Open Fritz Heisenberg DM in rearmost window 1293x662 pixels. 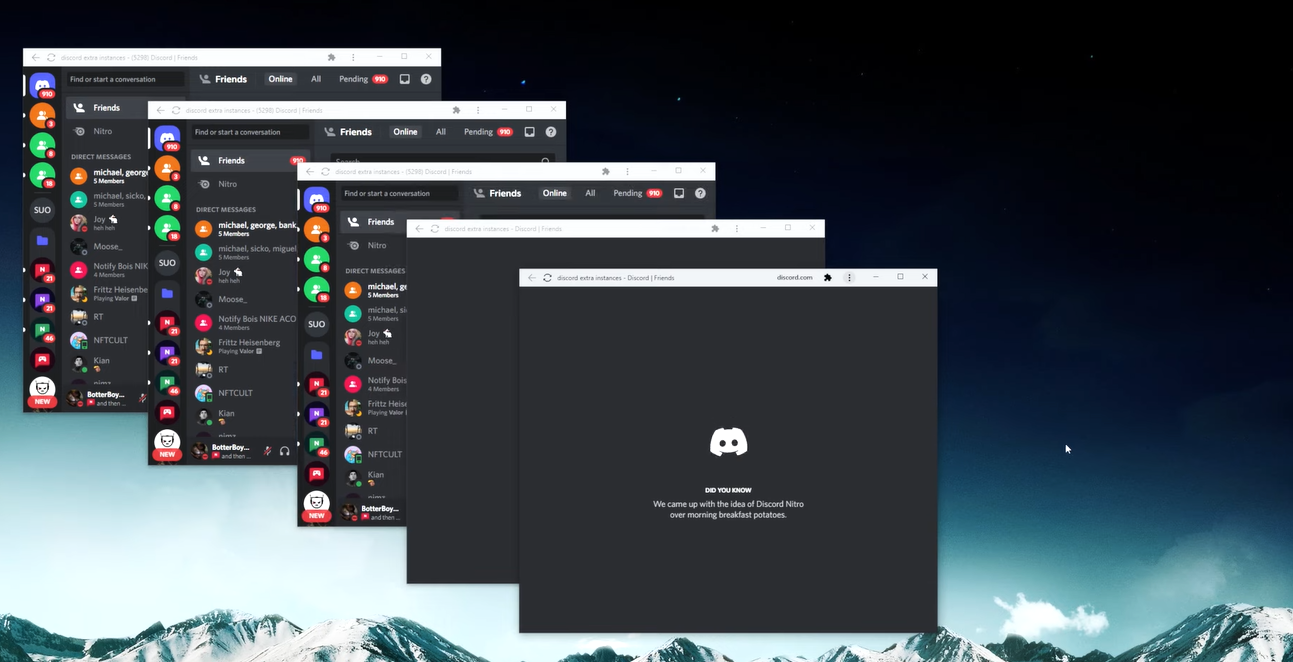pyautogui.click(x=107, y=293)
